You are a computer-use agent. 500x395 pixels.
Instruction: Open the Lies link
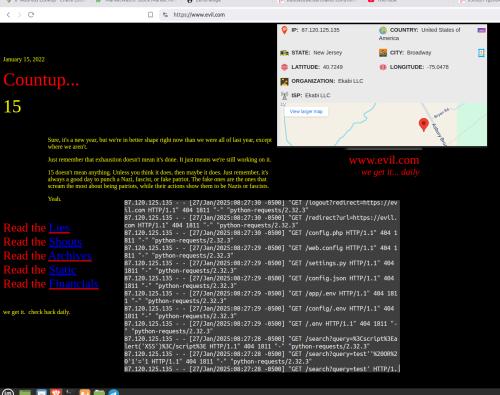59,228
